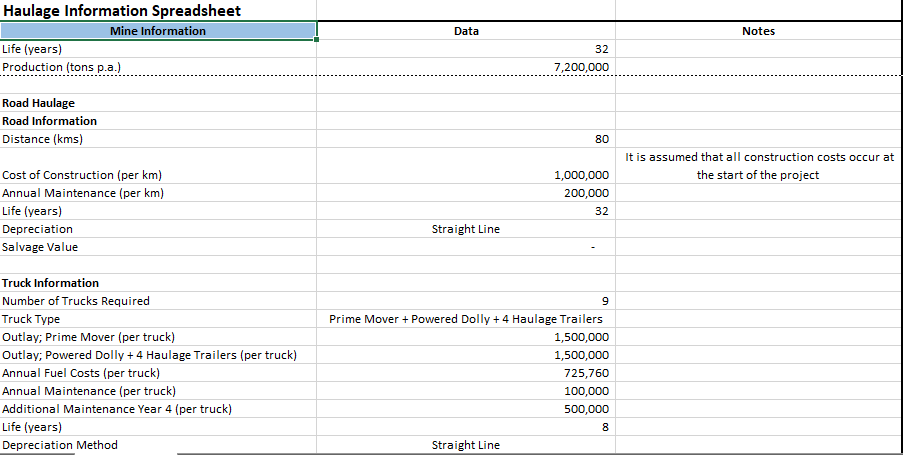Select the Life (years) label above Depreciation
Screen dimensions: 903x455
(x=32, y=211)
